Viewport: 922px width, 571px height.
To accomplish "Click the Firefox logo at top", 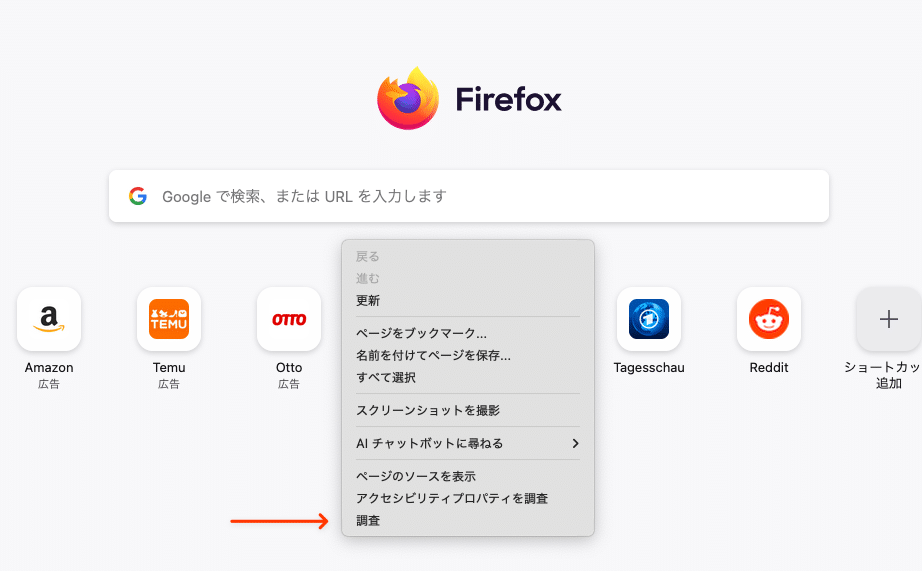I will click(x=408, y=98).
